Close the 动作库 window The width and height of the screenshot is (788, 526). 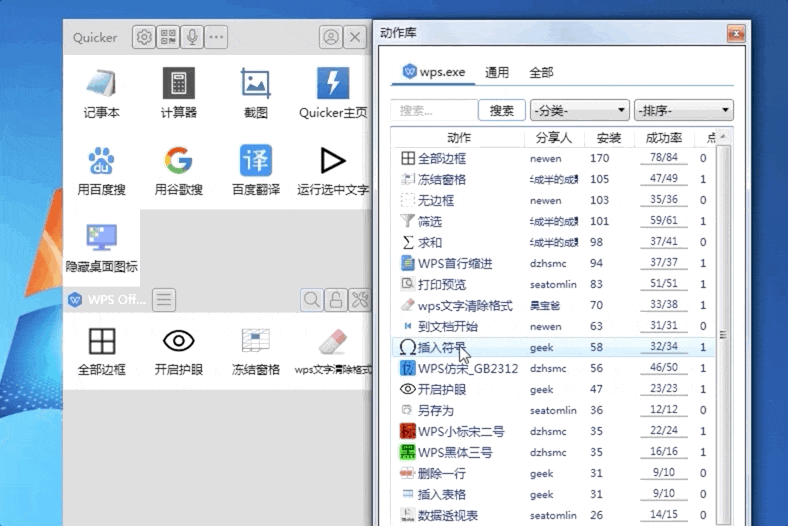736,34
